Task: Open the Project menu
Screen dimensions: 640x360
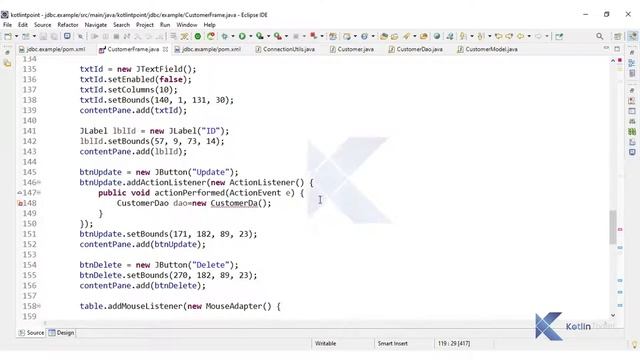Action: pos(145,25)
